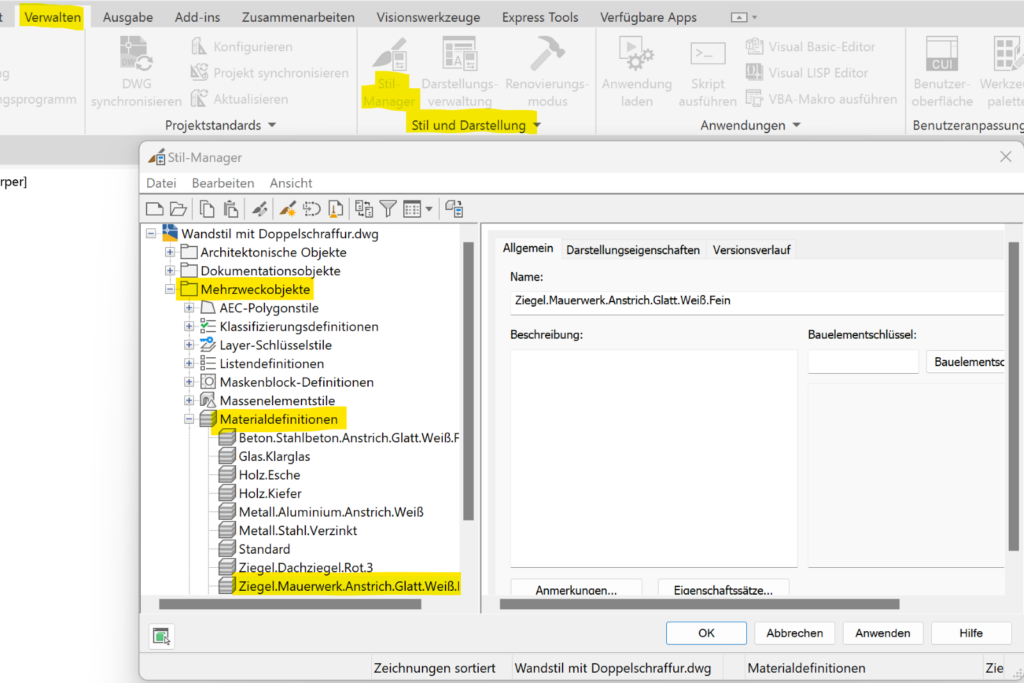Screen dimensions: 1024x683
Task: Click the Anwenden button
Action: (x=882, y=633)
